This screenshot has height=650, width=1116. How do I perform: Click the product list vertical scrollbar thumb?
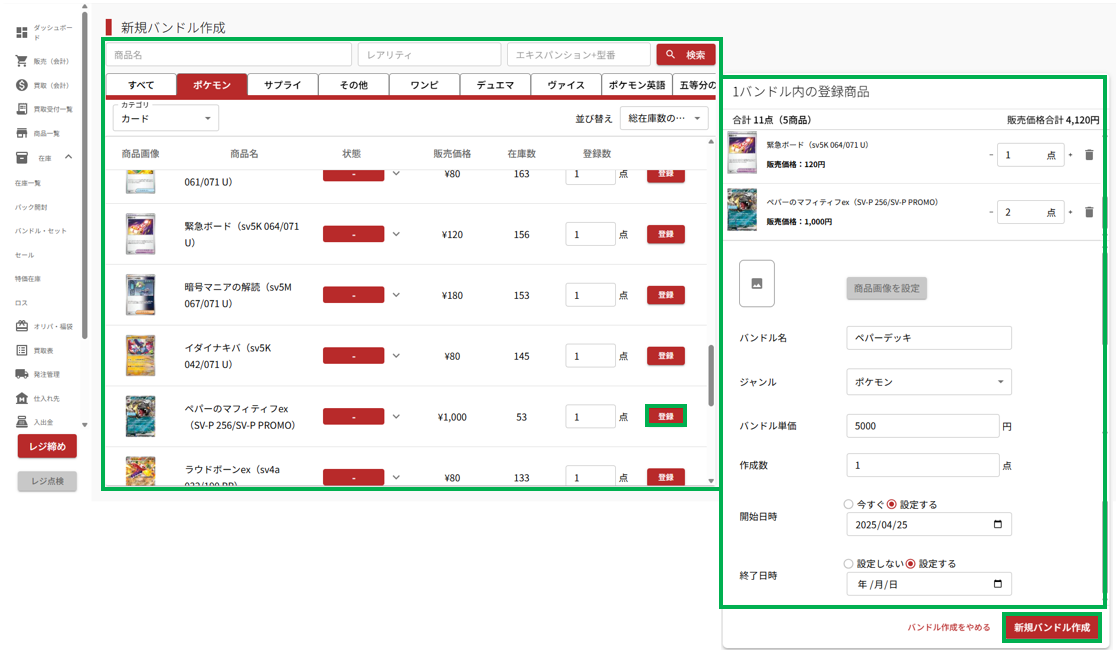(710, 376)
